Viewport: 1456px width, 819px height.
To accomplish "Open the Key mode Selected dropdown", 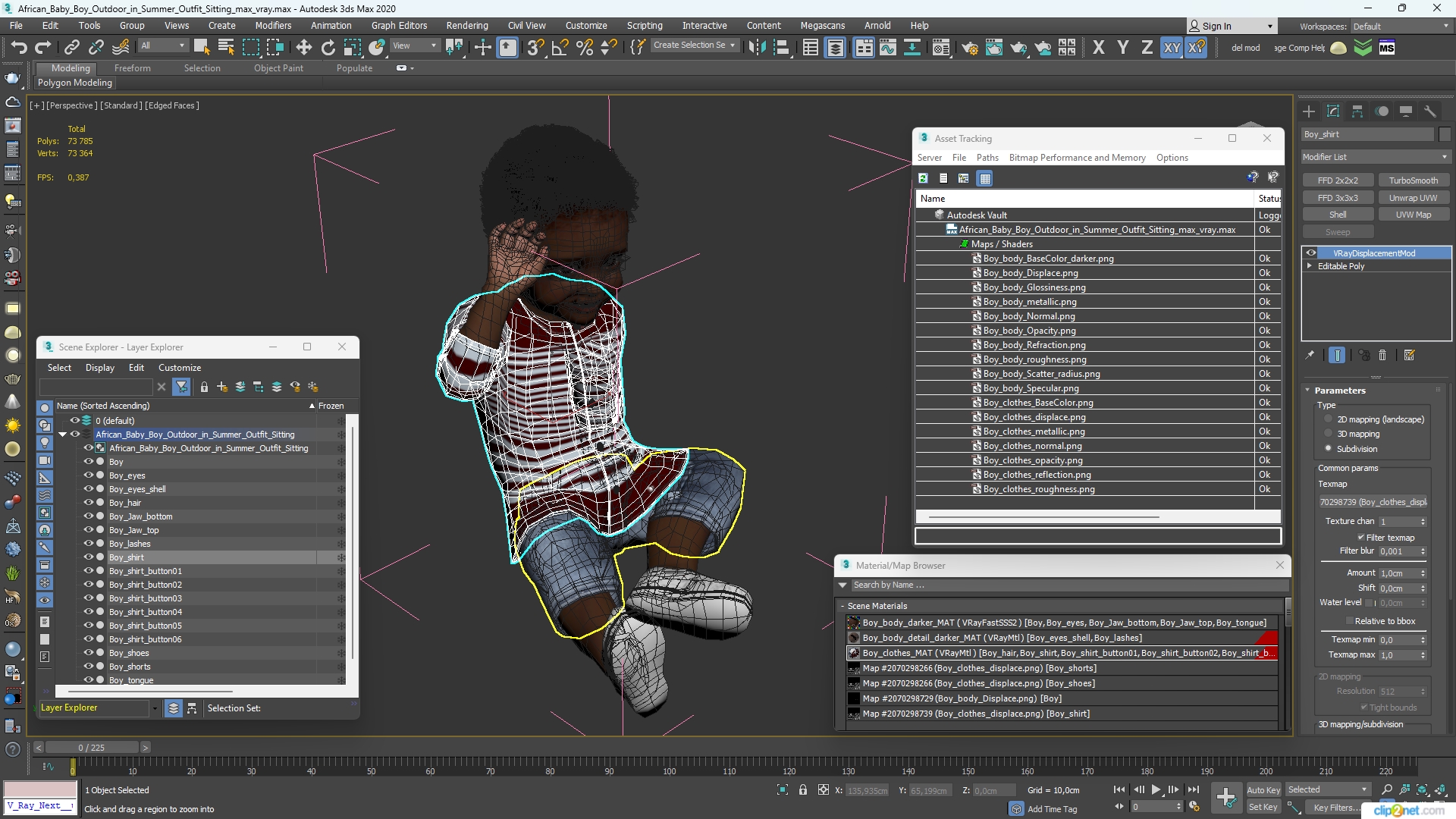I will point(1328,789).
